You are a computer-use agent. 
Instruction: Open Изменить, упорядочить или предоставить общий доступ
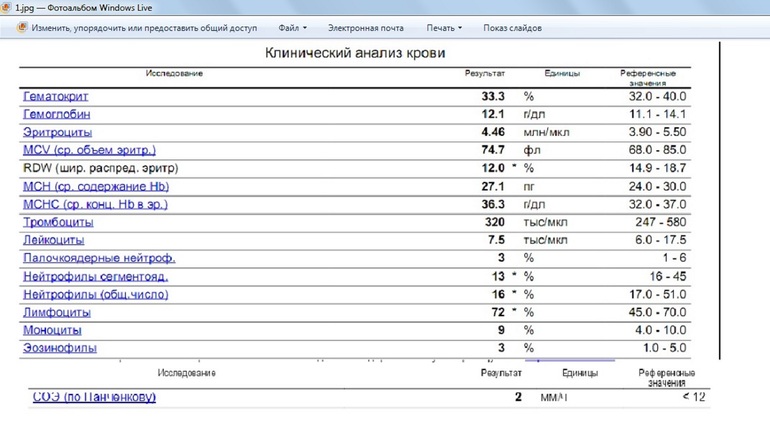(x=143, y=28)
